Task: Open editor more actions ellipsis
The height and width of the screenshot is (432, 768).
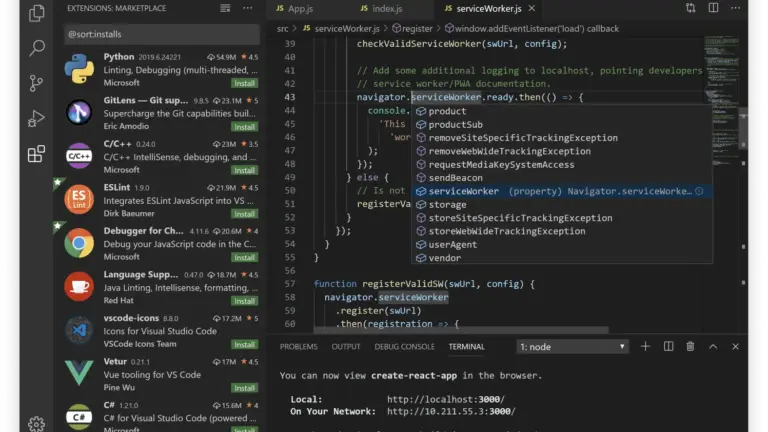Action: [735, 8]
